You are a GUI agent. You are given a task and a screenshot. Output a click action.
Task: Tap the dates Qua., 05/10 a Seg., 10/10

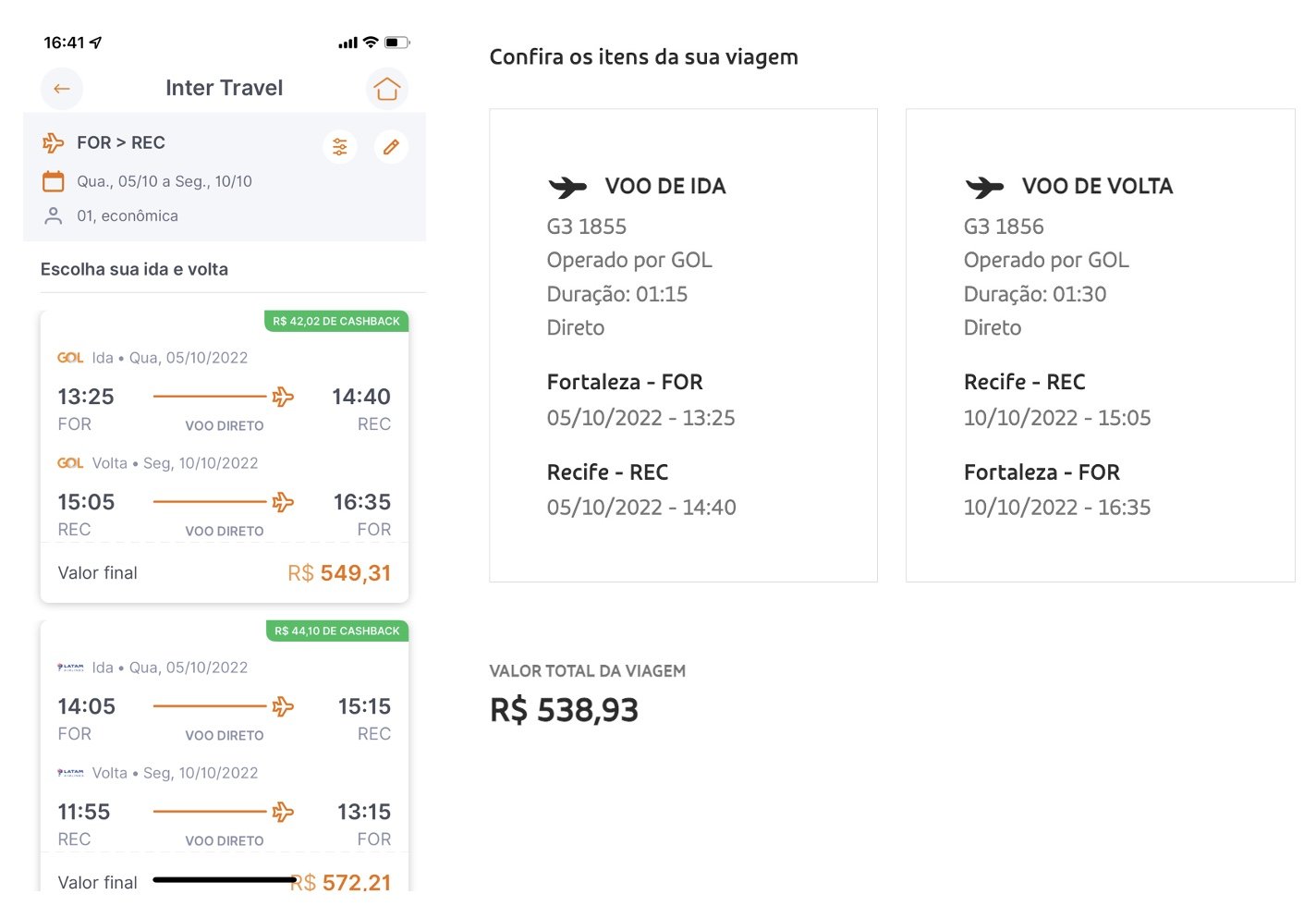click(164, 181)
